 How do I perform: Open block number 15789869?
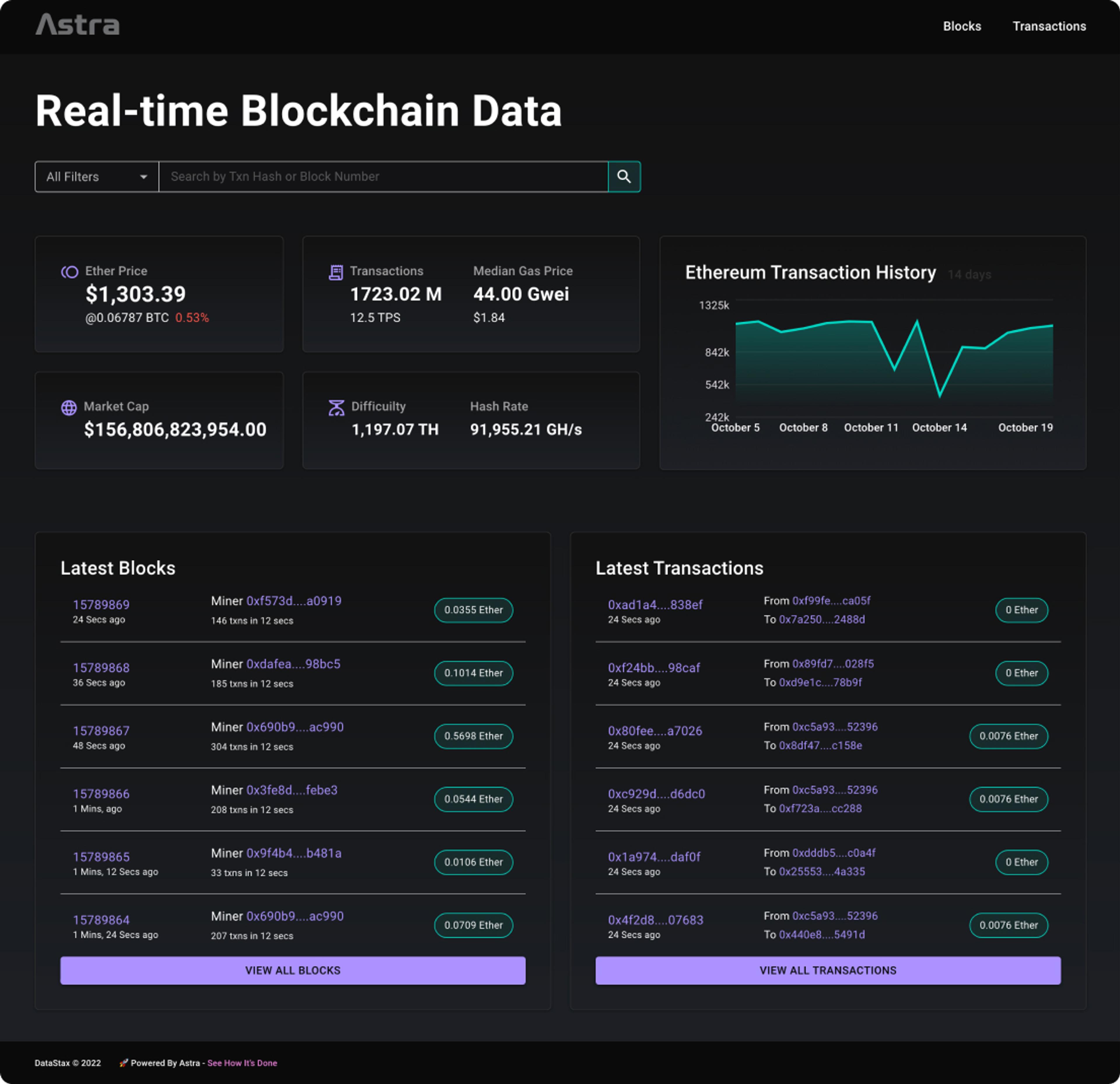click(101, 604)
